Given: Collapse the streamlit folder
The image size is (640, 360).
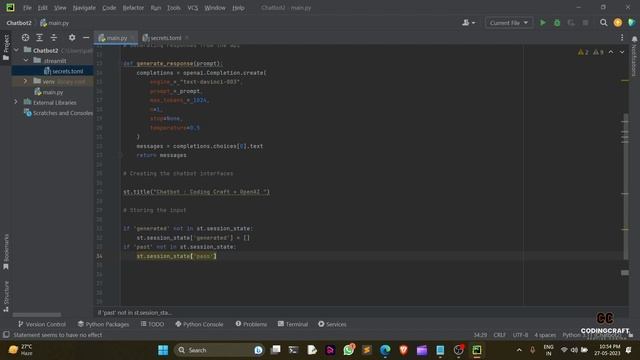Looking at the screenshot, I should point(26,60).
